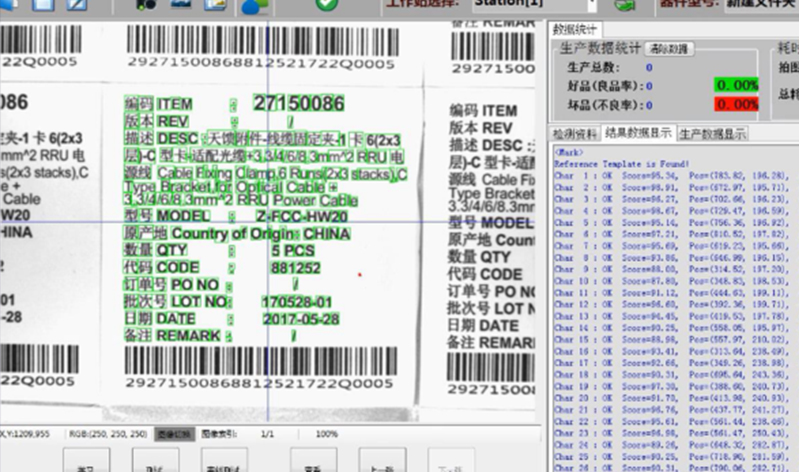Screen dimensions: 799x472
Task: Switch to the 结果数据显示 tab
Action: click(638, 133)
